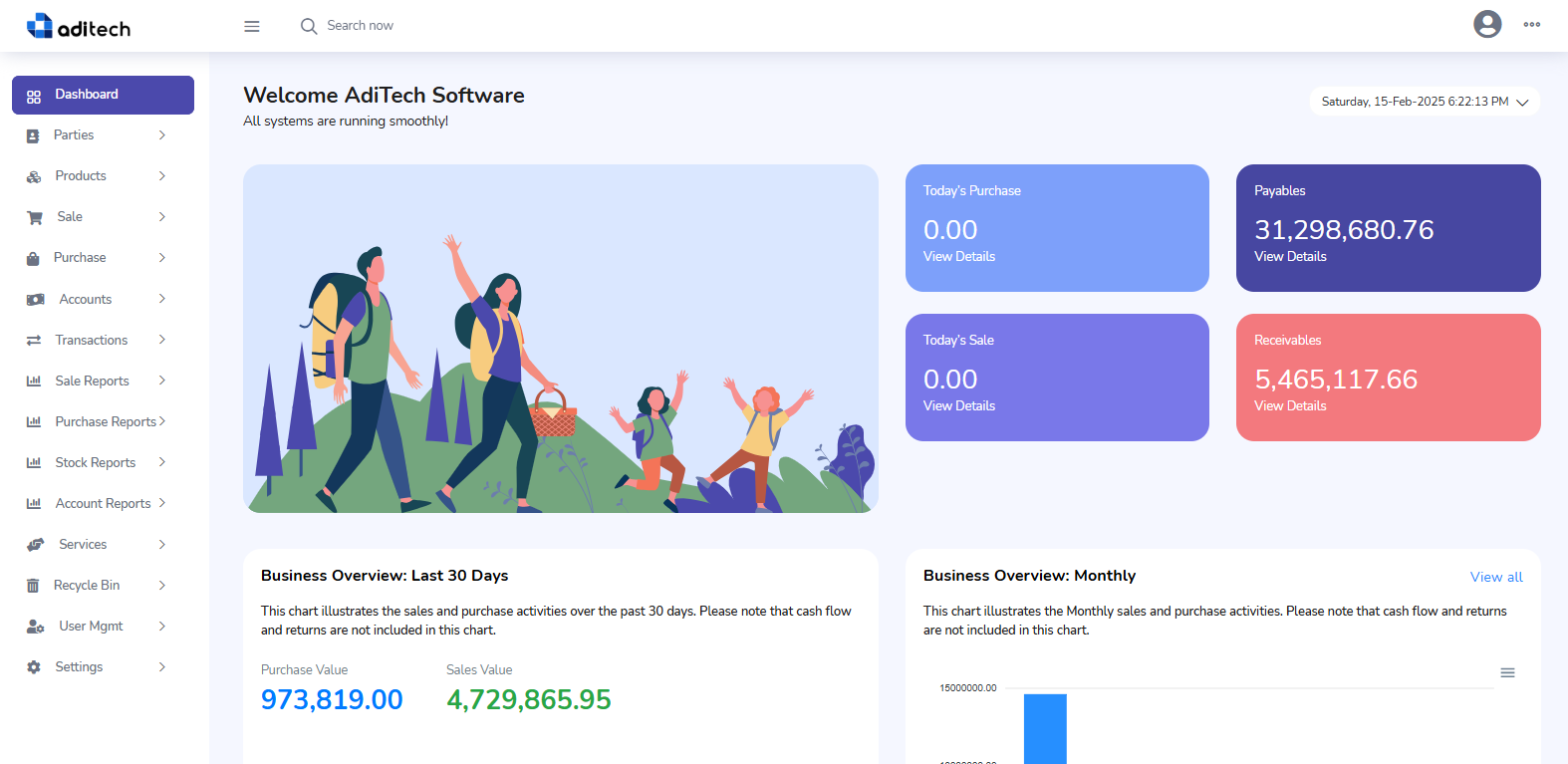Expand the Products submenu chevron

click(162, 176)
